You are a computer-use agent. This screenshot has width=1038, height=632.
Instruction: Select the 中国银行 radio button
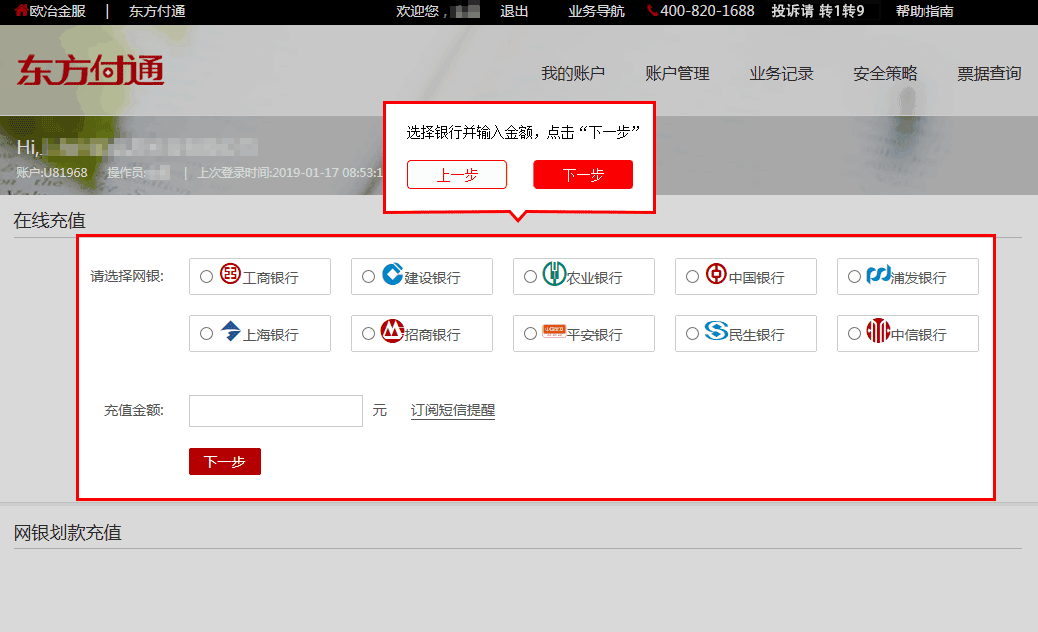pos(692,277)
